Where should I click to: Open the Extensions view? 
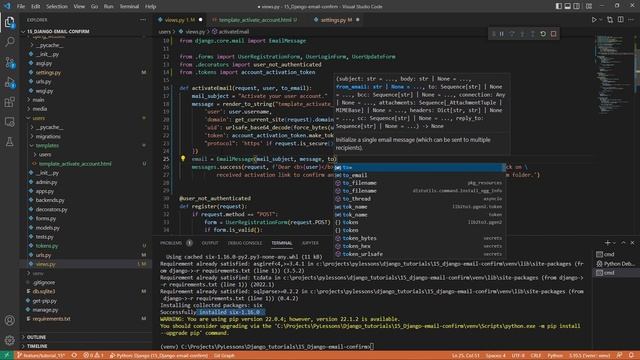click(9, 102)
